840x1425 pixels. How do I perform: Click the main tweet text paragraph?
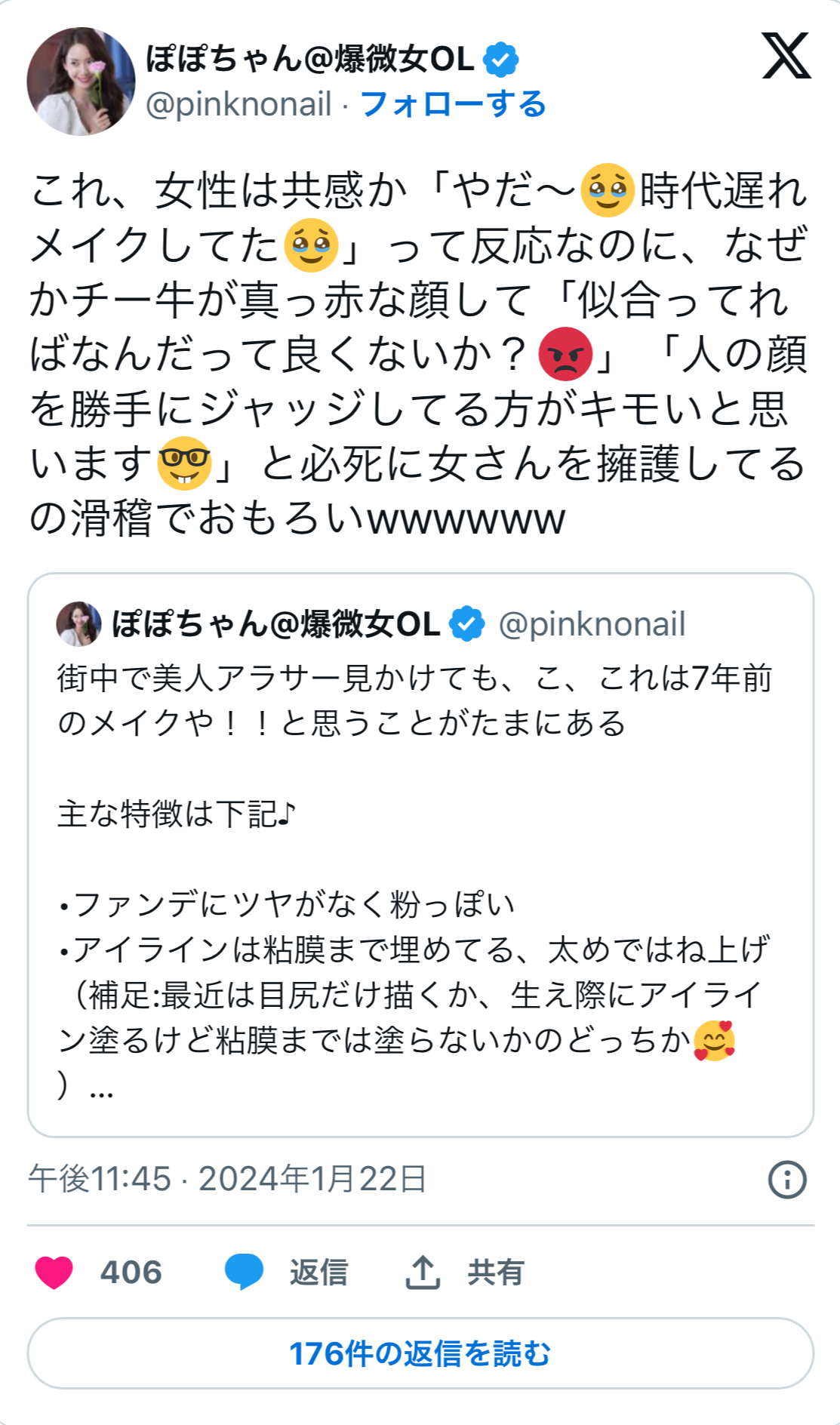(419, 354)
